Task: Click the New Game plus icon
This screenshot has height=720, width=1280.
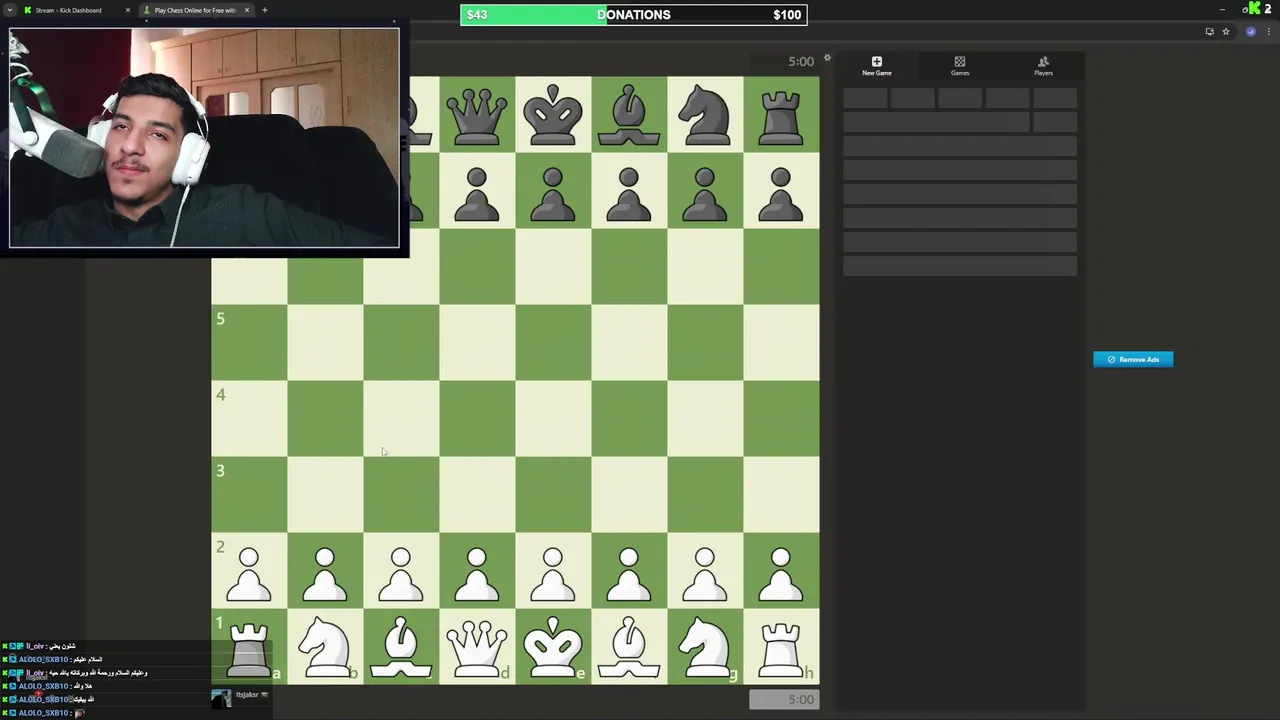Action: (x=877, y=62)
